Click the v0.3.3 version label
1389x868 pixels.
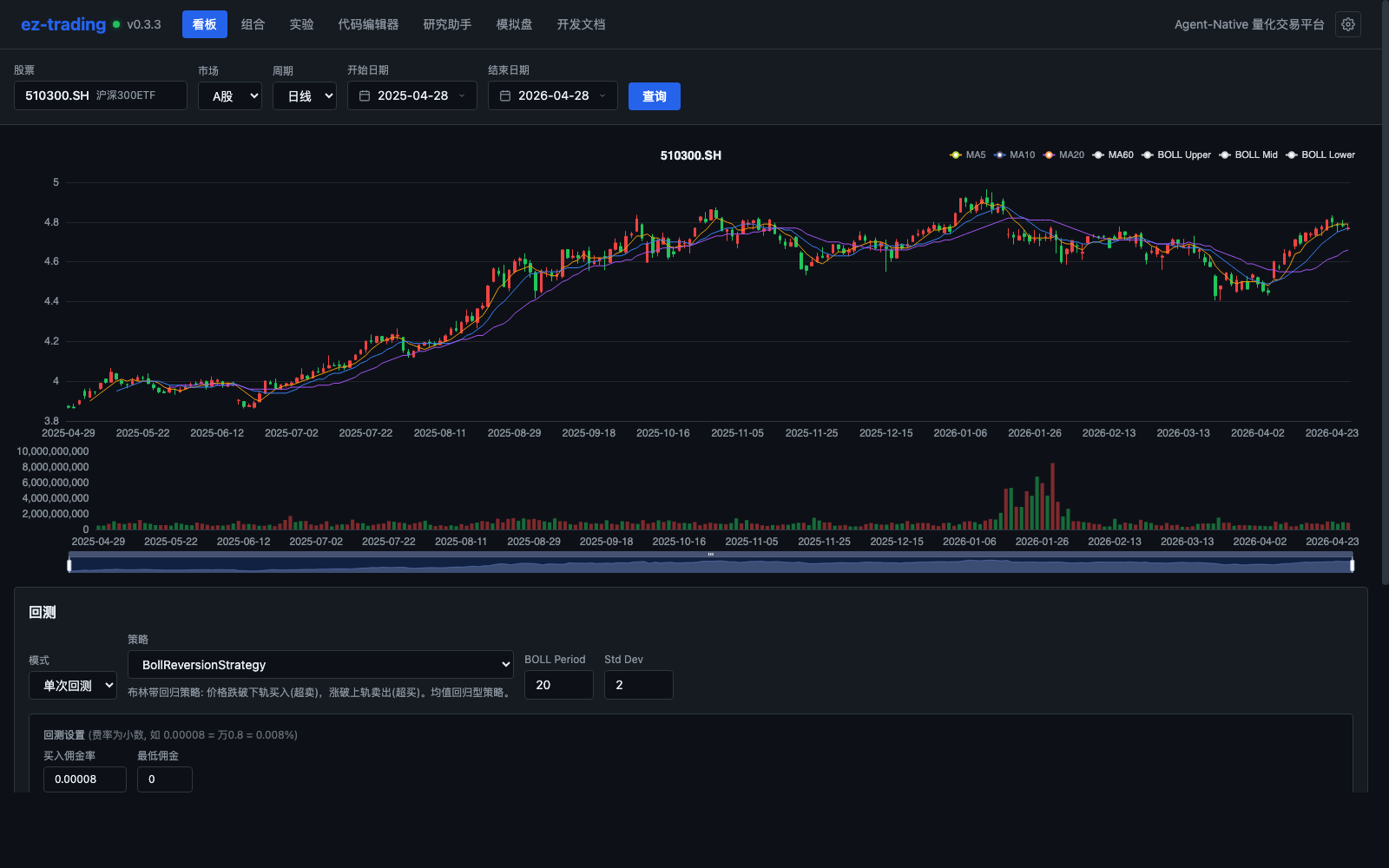144,24
